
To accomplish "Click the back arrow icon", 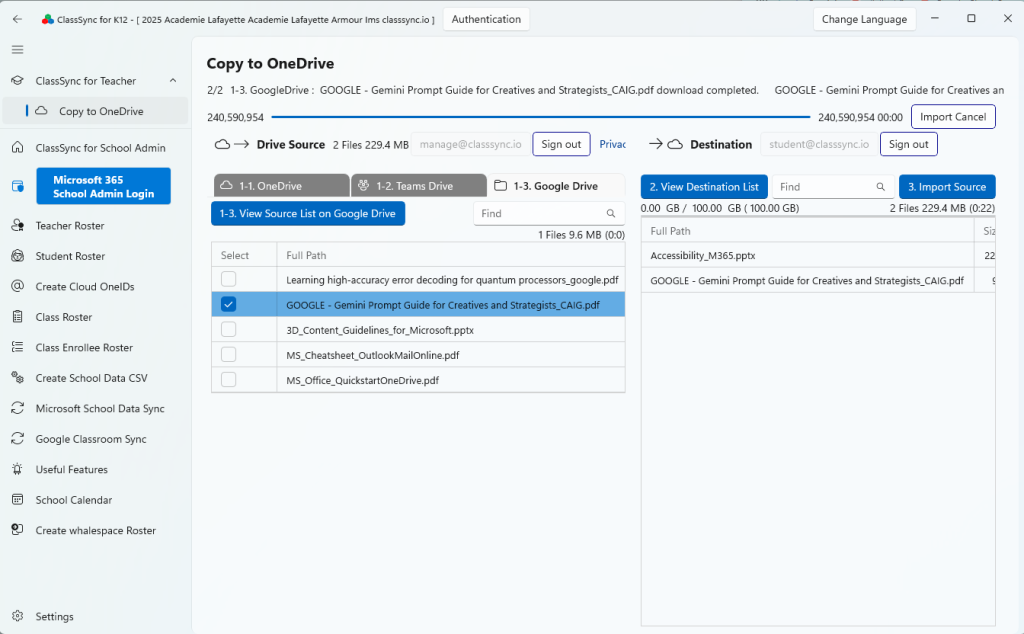I will 18,19.
